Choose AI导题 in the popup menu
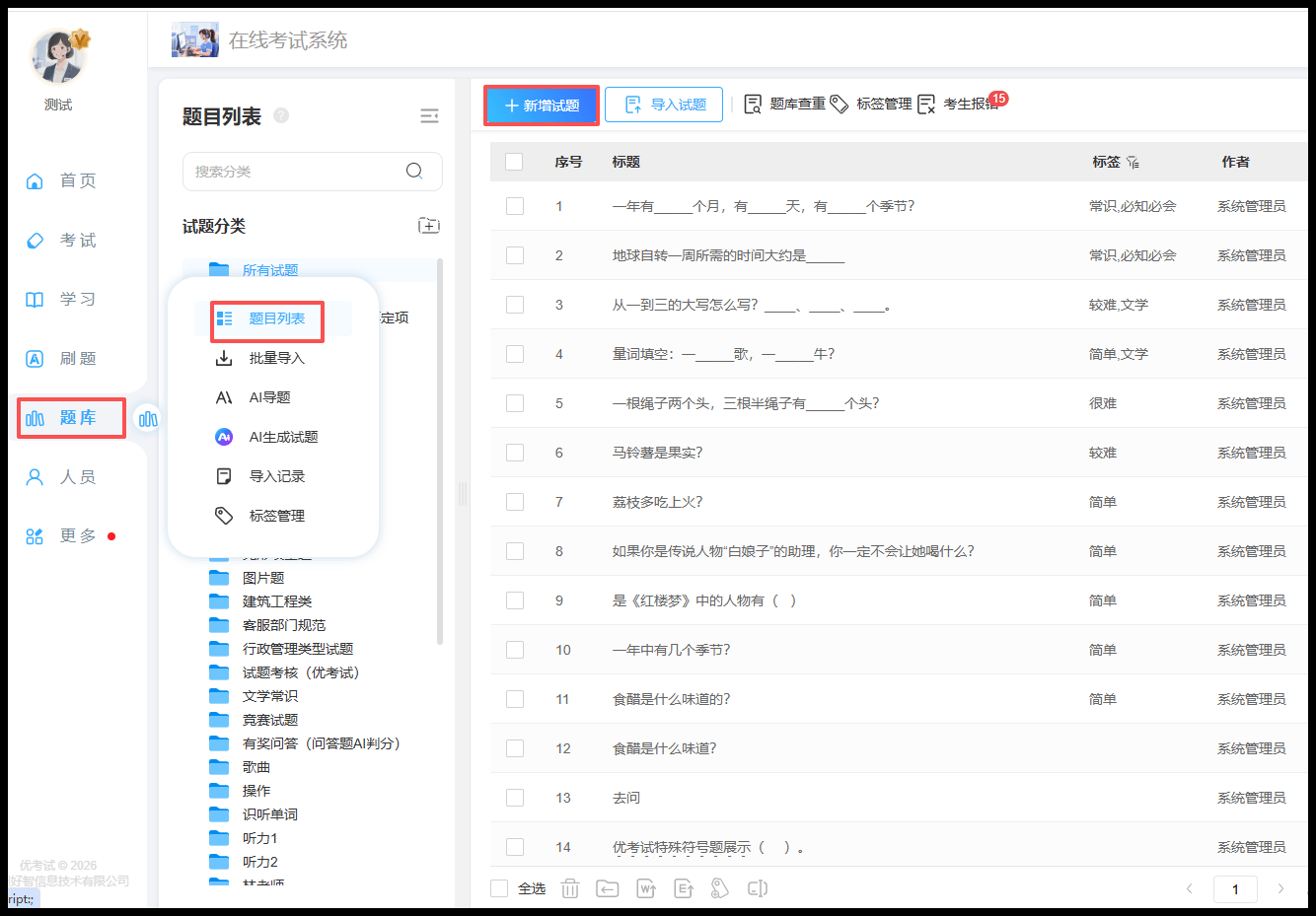This screenshot has height=916, width=1316. point(268,397)
